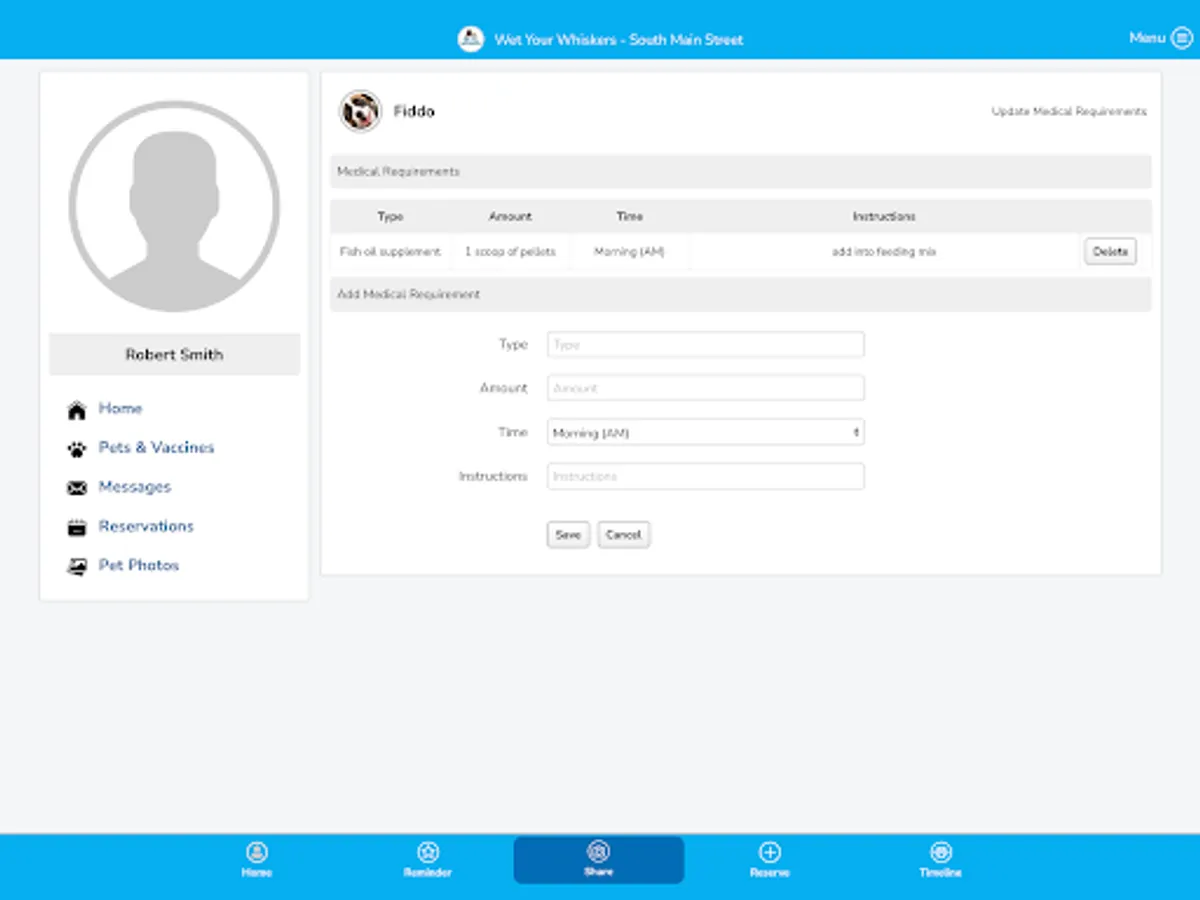The width and height of the screenshot is (1200, 900).
Task: Click the Cancel button
Action: tap(623, 535)
